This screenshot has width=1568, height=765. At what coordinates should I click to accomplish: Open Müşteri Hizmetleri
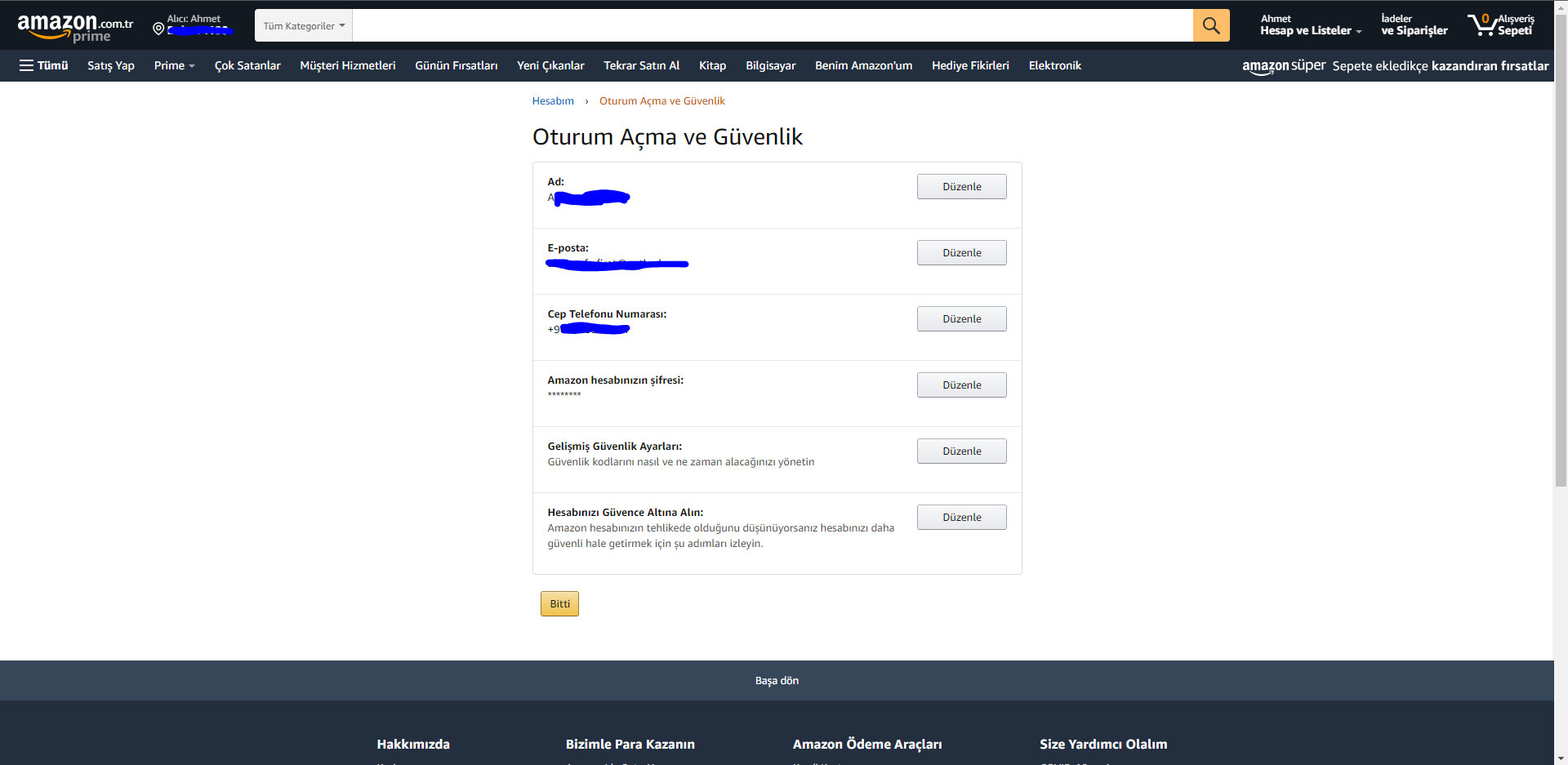[348, 65]
